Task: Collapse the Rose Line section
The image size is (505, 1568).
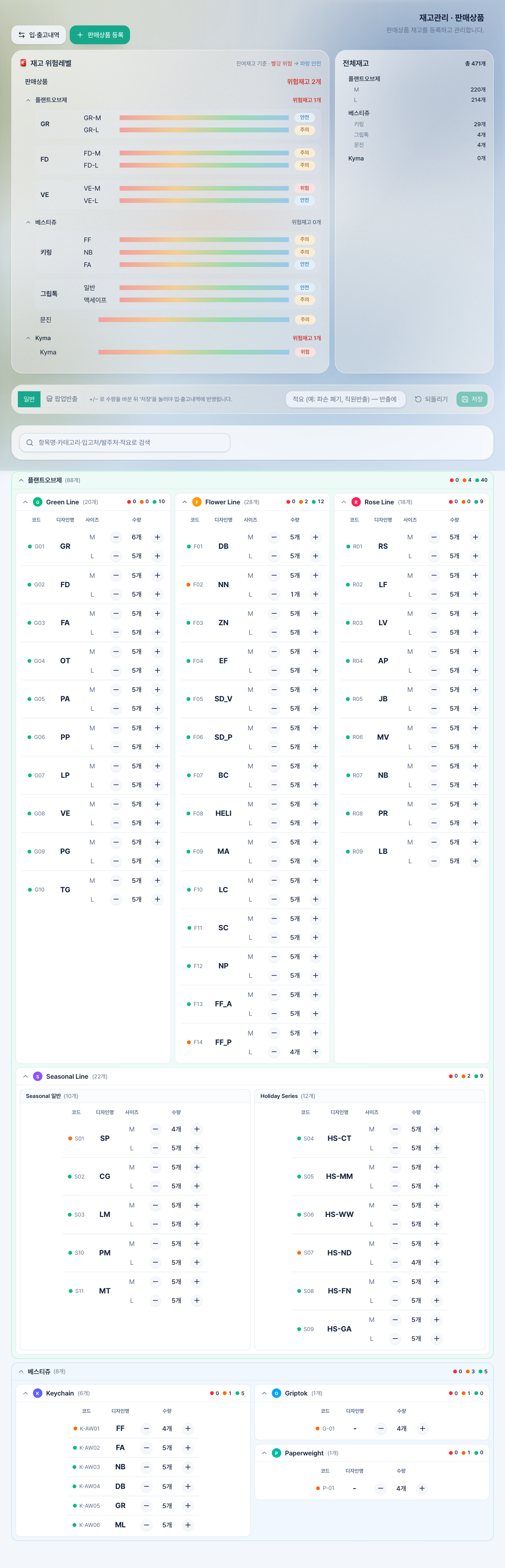Action: tap(344, 502)
